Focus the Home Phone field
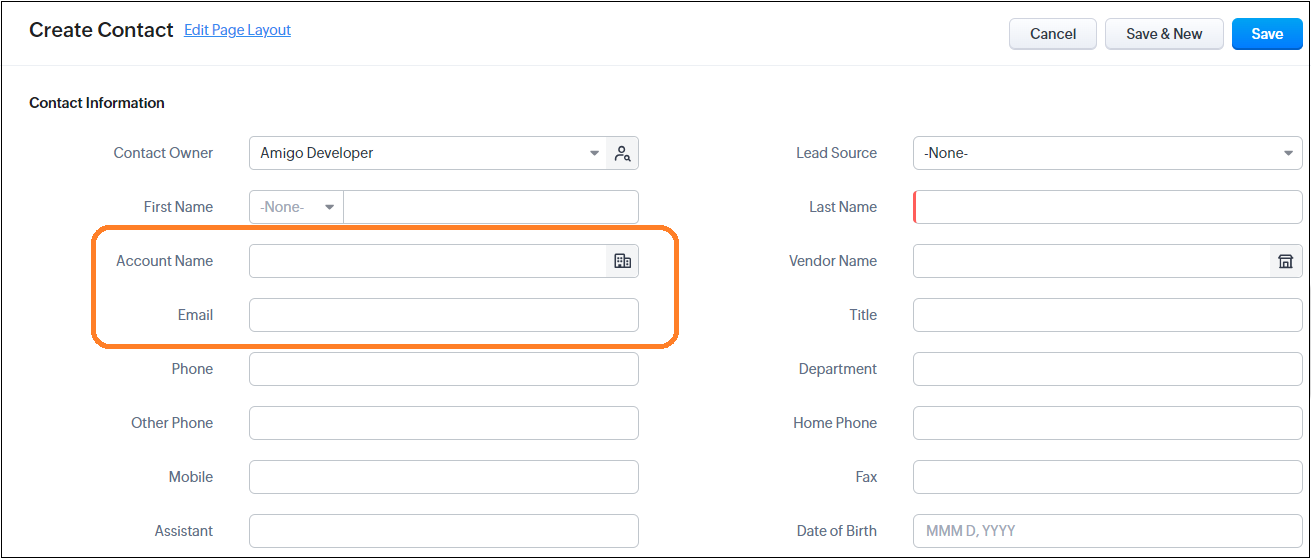Viewport: 1311px width, 559px height. [x=1108, y=423]
